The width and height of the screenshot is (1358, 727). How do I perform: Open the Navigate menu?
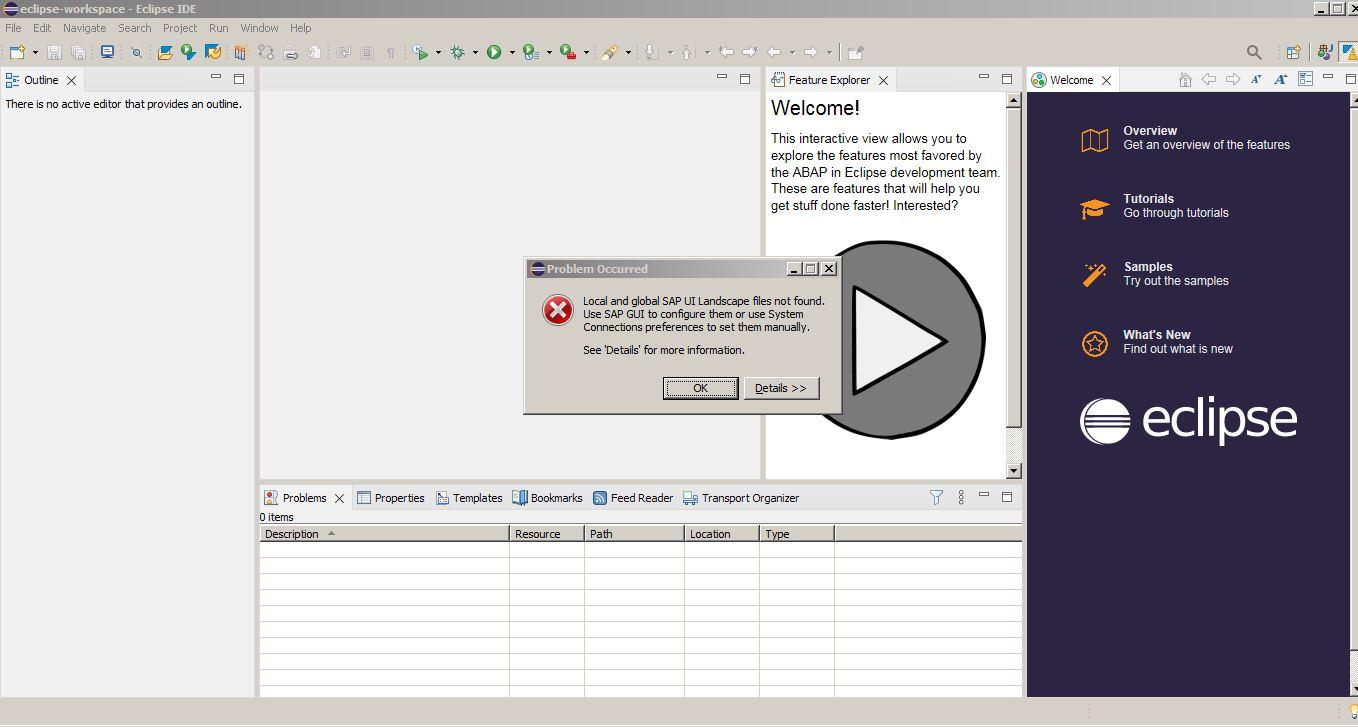coord(84,28)
